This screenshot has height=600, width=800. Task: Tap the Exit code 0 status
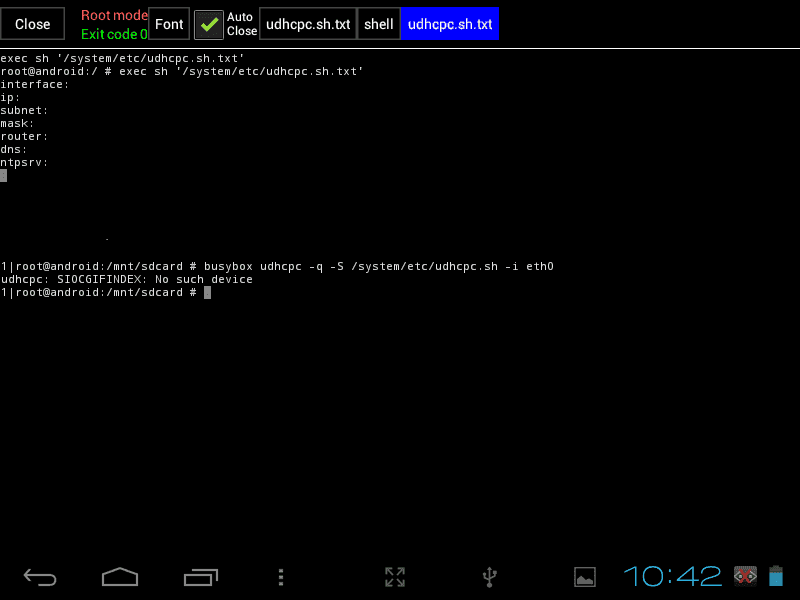[x=114, y=34]
